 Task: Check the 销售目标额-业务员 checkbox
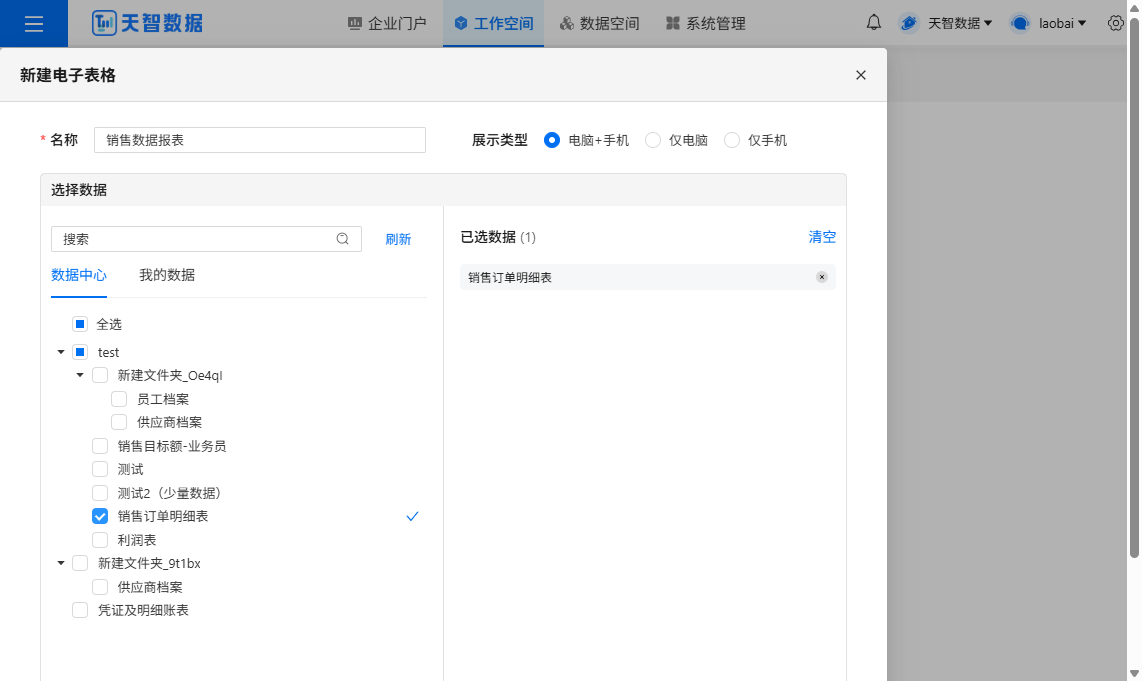tap(100, 446)
